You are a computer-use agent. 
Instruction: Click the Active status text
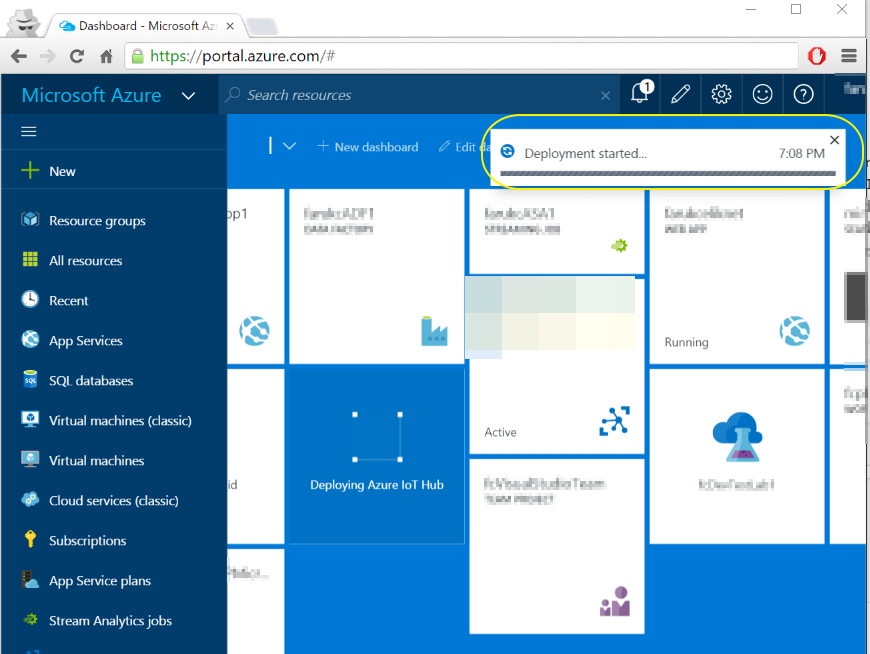[x=500, y=432]
